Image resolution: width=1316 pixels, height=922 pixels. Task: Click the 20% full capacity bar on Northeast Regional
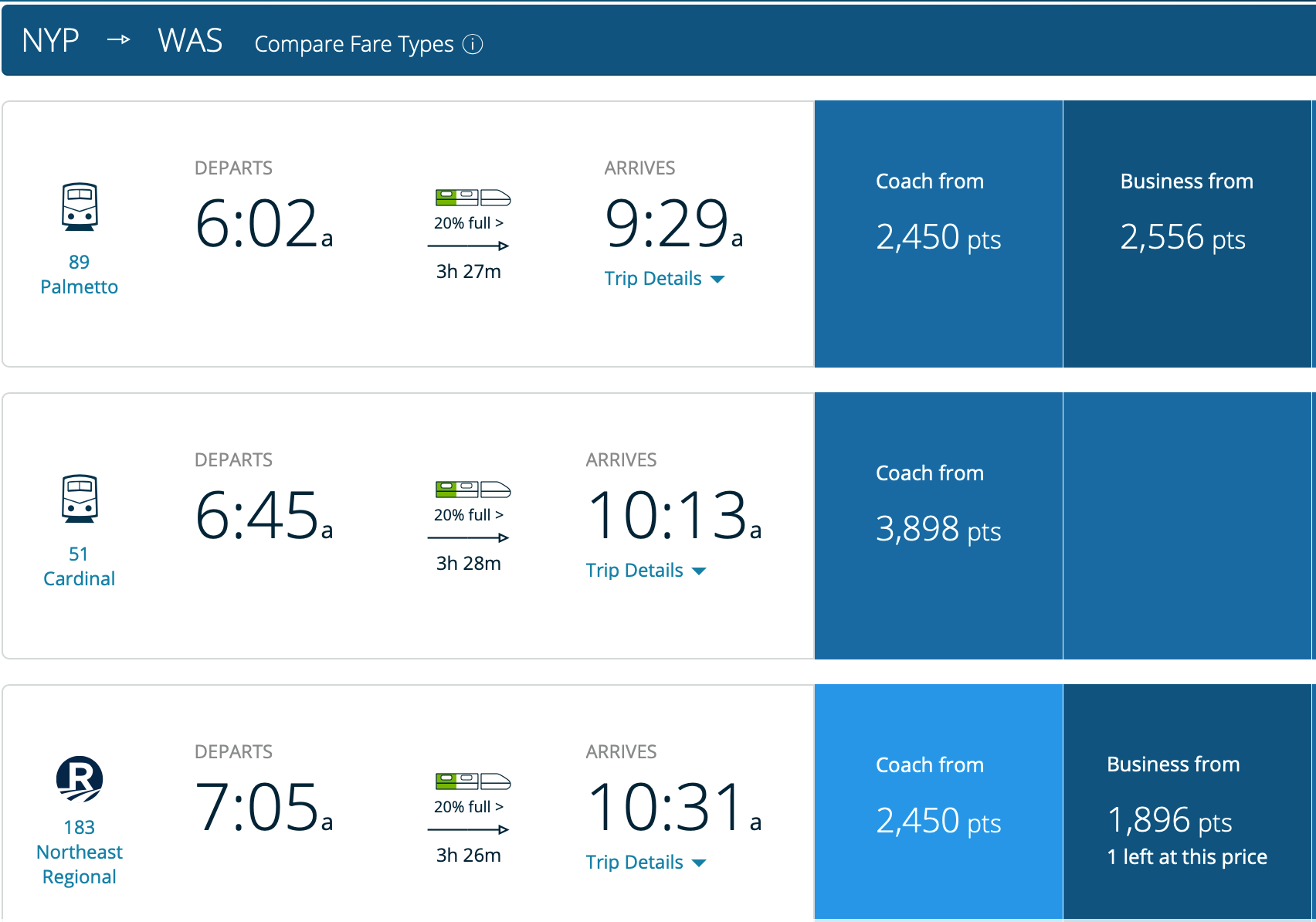click(469, 807)
